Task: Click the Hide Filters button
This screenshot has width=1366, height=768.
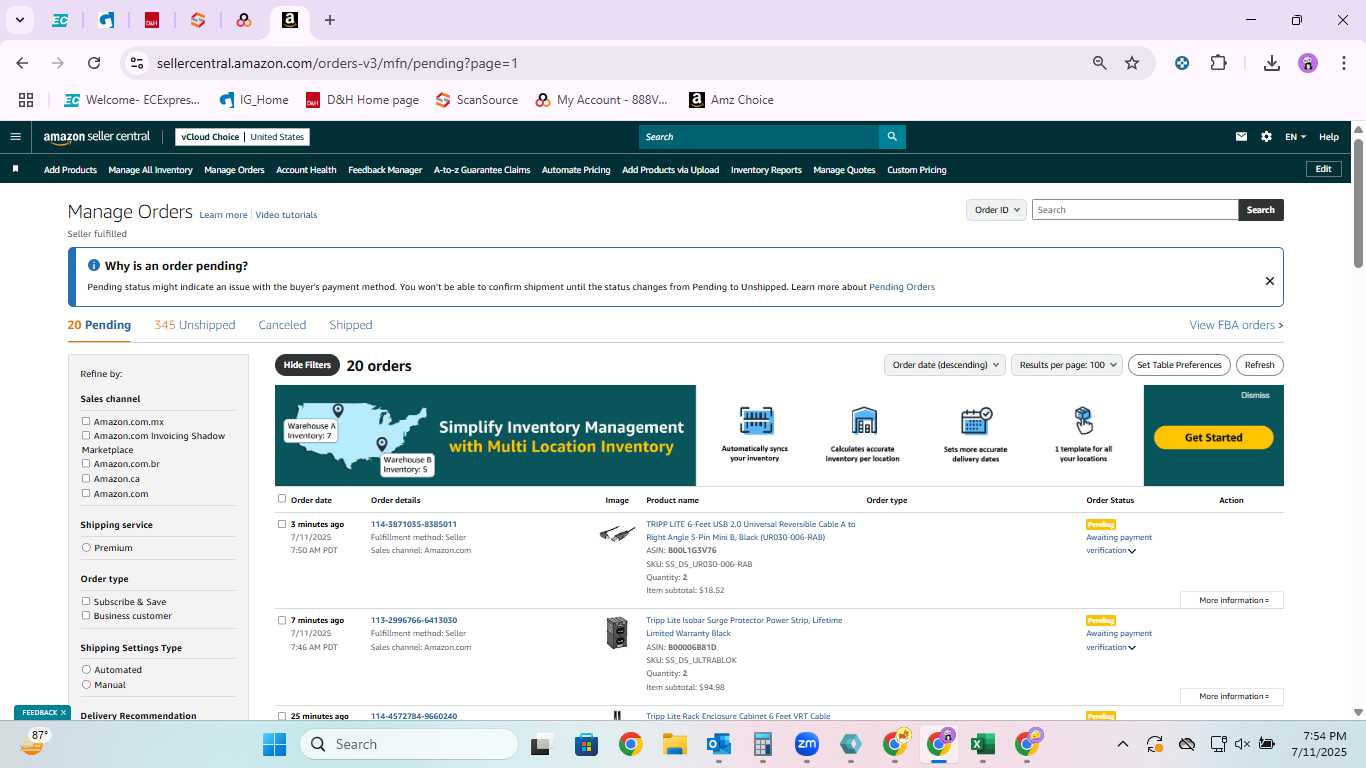Action: coord(307,365)
